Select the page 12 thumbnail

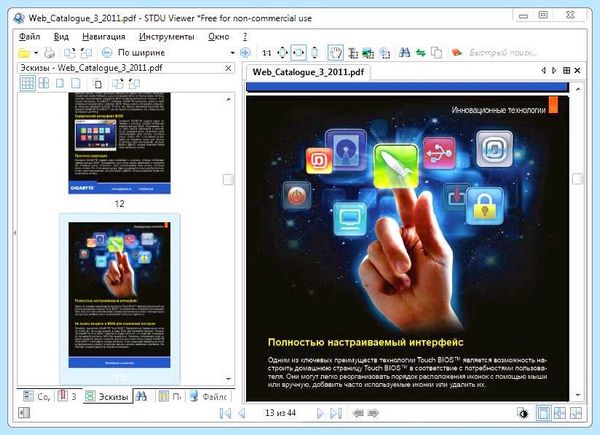coord(119,143)
